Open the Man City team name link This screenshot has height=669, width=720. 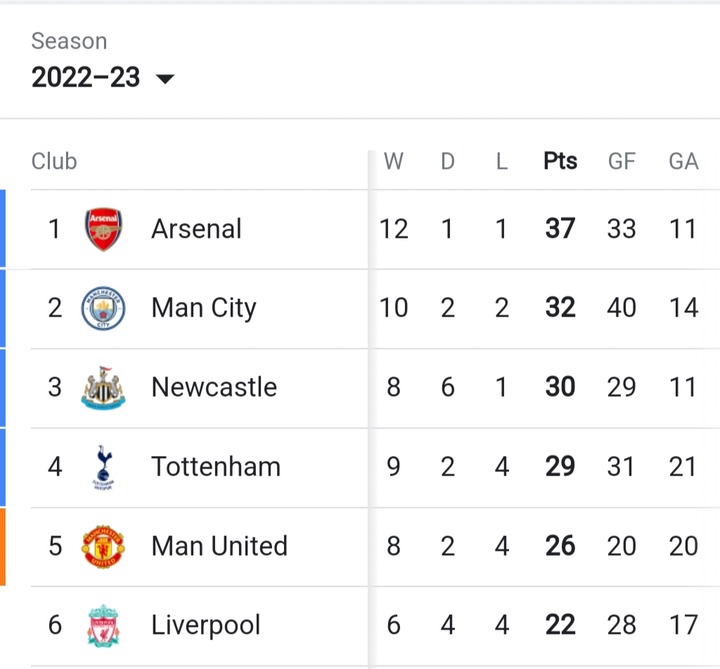point(204,308)
